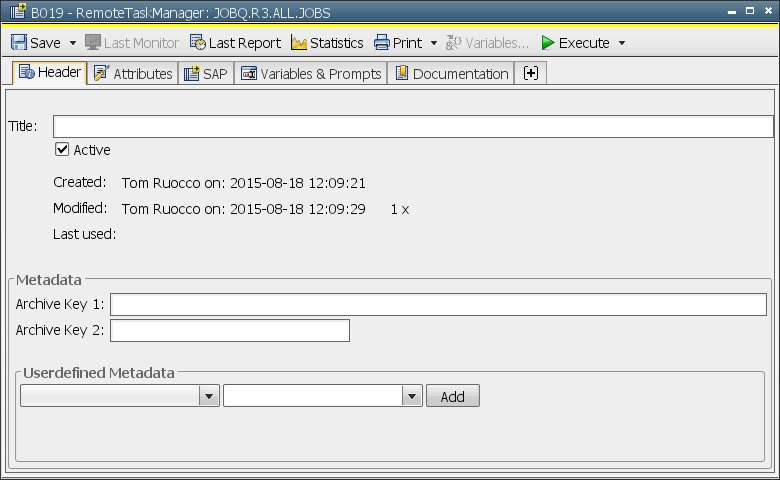Click the SAP tab icon
Image resolution: width=780 pixels, height=480 pixels.
[x=191, y=74]
